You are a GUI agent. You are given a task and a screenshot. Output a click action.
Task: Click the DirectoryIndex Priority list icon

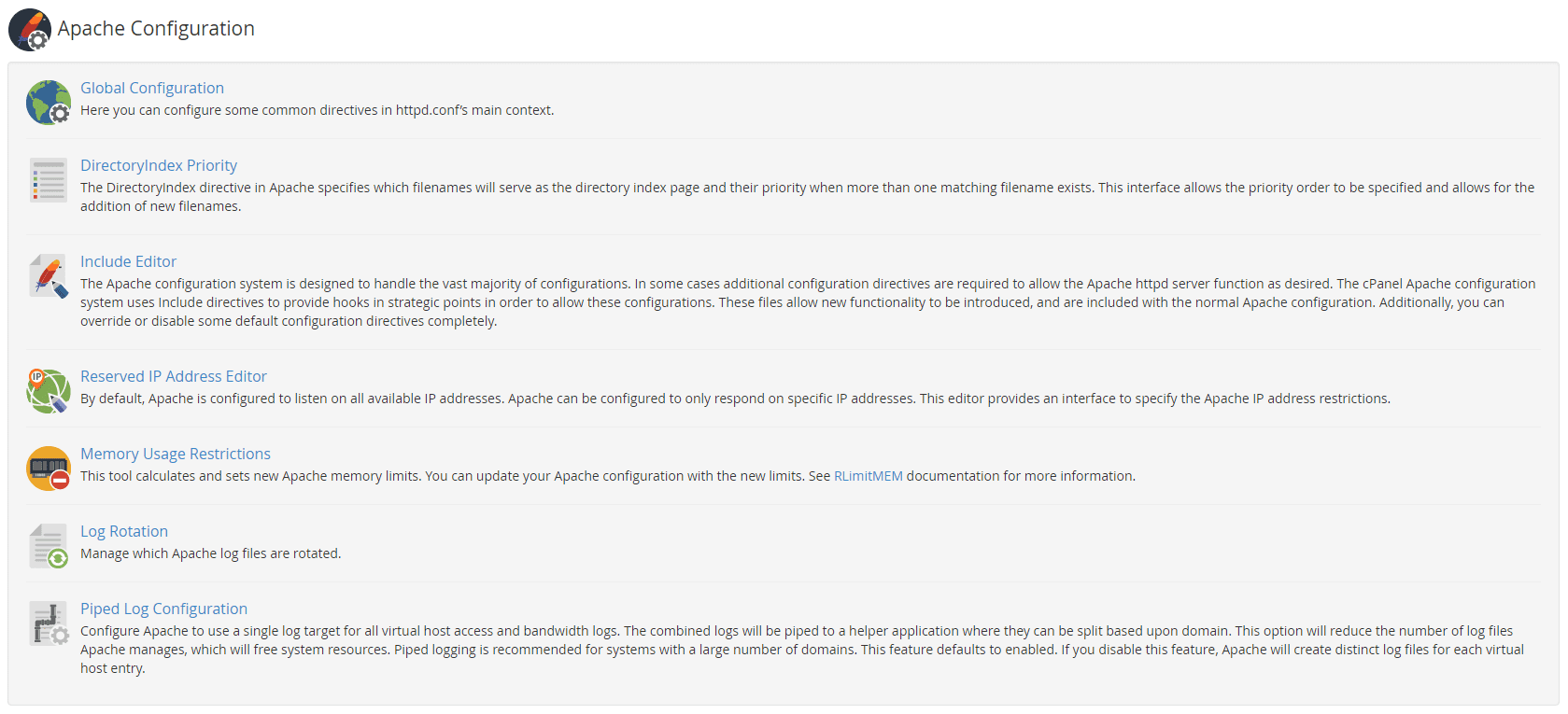click(x=49, y=180)
